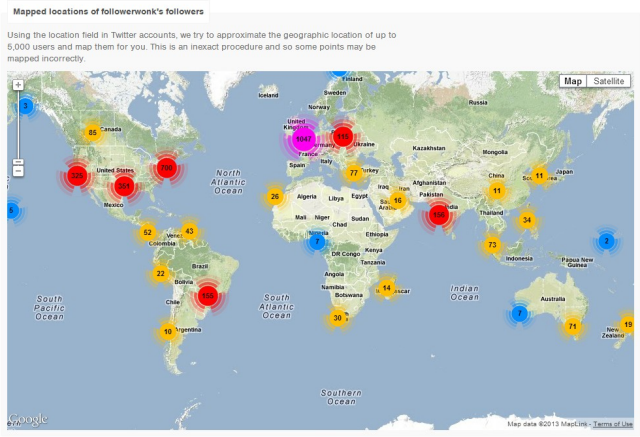The height and width of the screenshot is (437, 640).
Task: Switch to Map view
Action: [x=573, y=81]
